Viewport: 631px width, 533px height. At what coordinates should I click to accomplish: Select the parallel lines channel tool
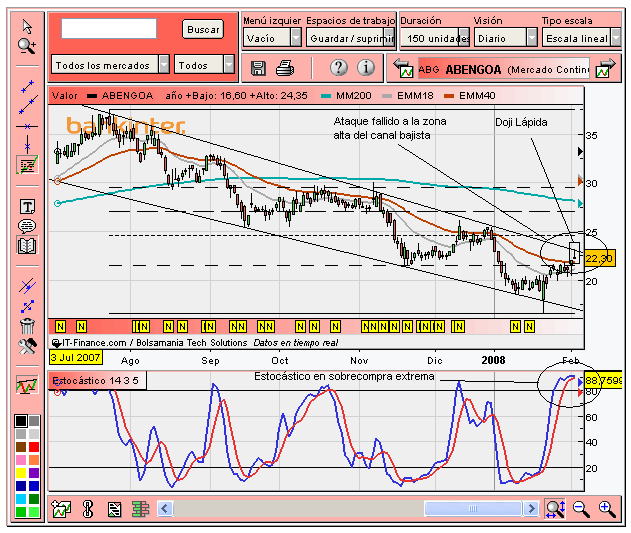[27, 286]
